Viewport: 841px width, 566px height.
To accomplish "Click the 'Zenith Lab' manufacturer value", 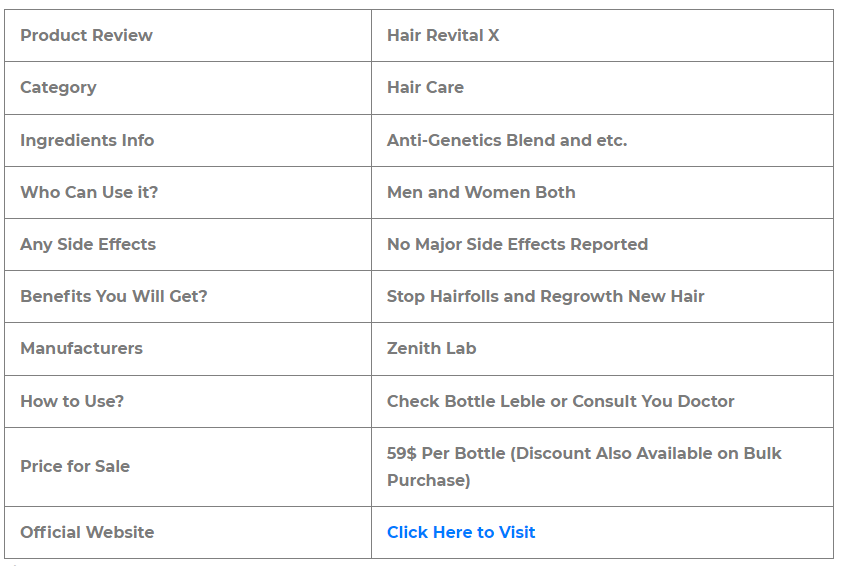I will pos(431,348).
